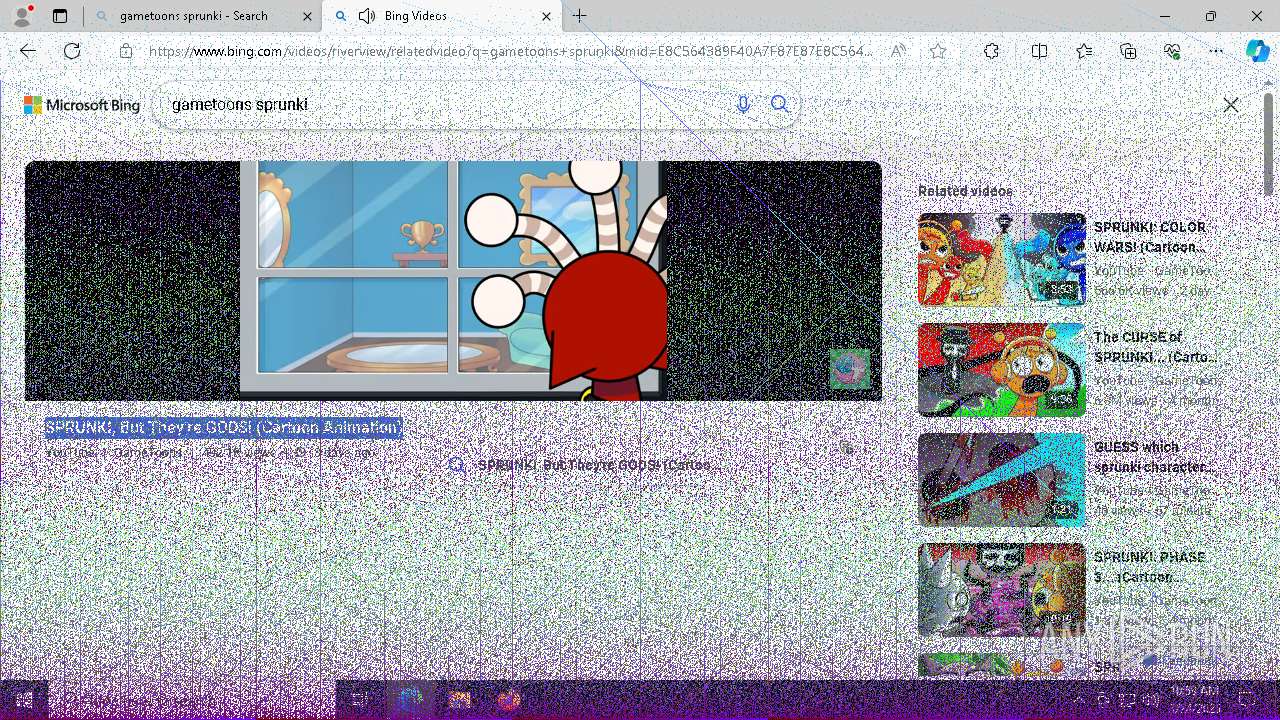Open the Copilot sidebar icon
Viewport: 1280px width, 720px height.
[1258, 51]
